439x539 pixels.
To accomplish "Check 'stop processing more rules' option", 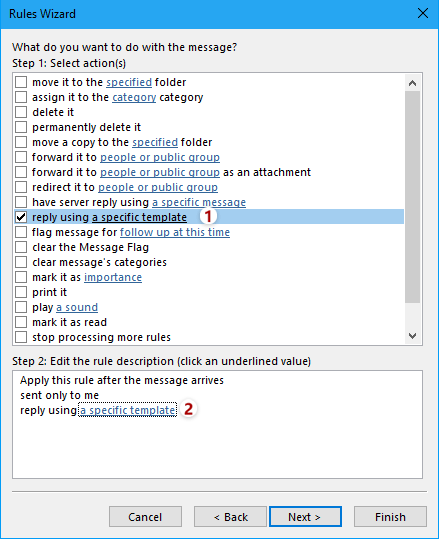I will tap(21, 337).
